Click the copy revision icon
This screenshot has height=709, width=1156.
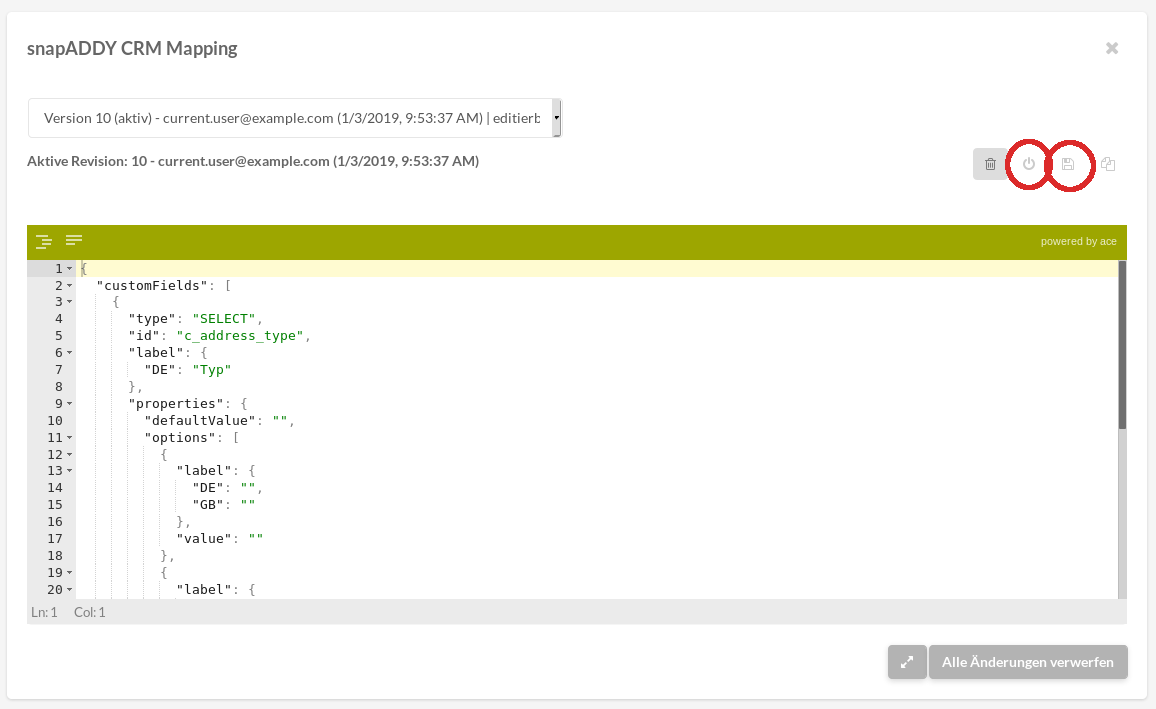(1108, 164)
